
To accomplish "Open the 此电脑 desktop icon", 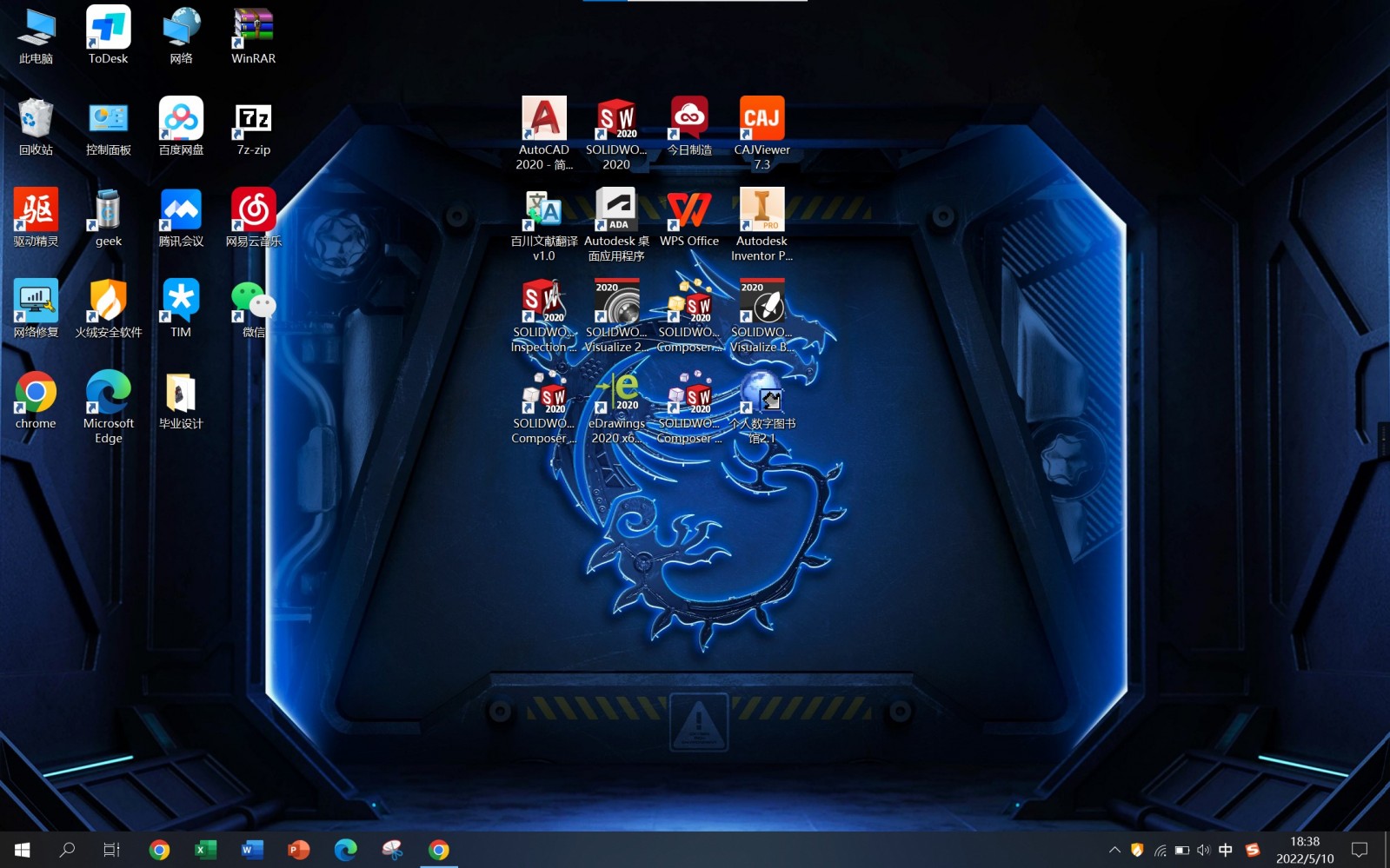I will click(36, 36).
